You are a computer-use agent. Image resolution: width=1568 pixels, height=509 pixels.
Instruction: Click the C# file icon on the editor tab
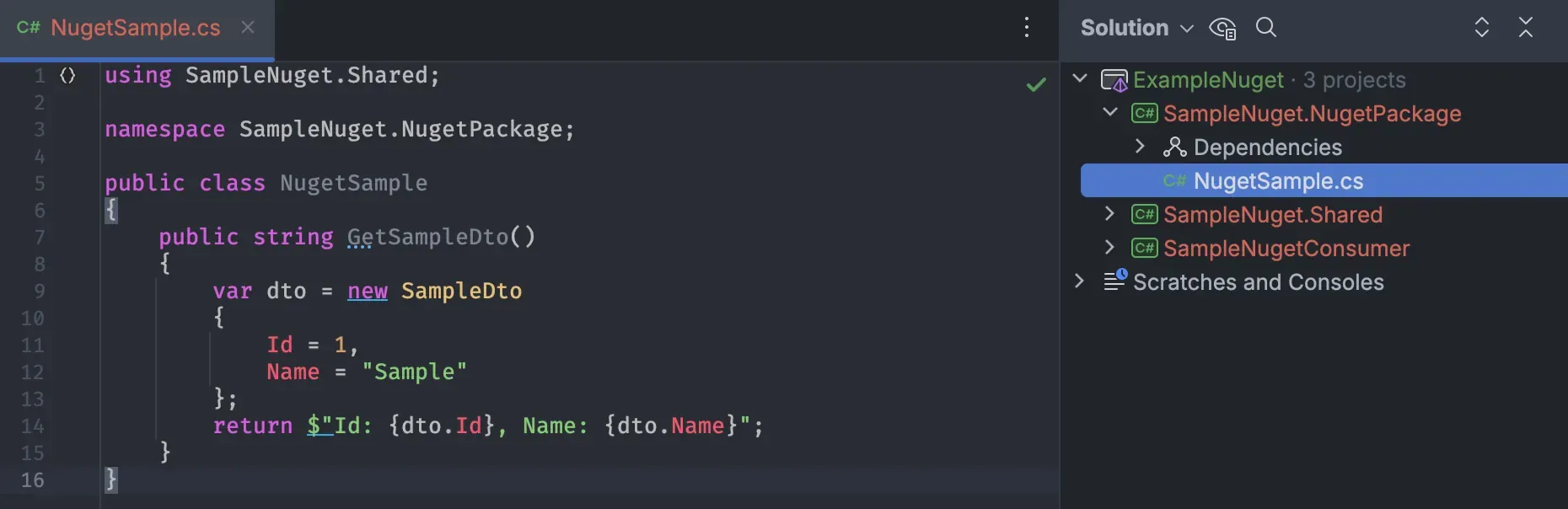29,28
